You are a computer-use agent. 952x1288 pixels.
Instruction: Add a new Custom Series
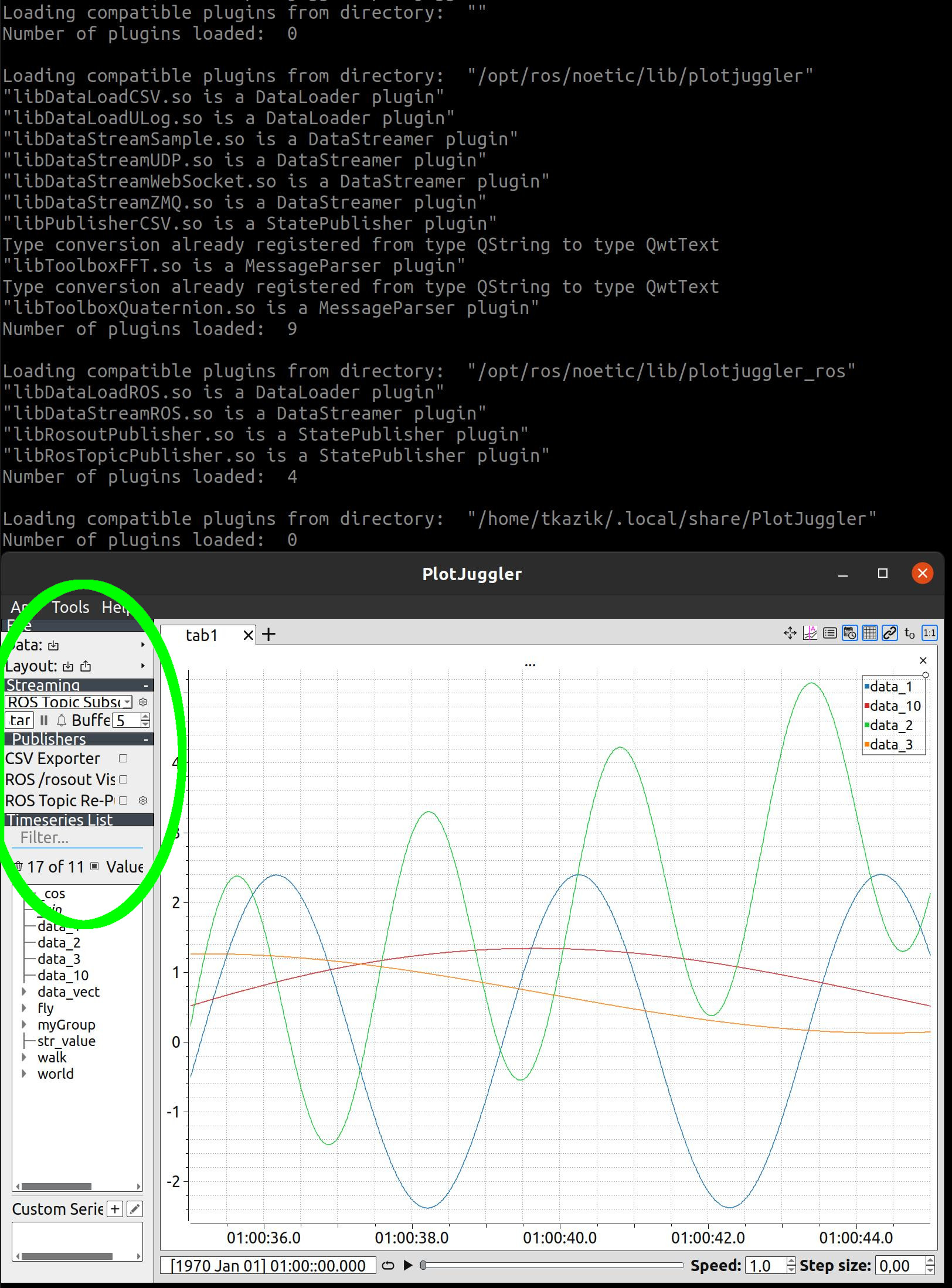[x=115, y=1209]
